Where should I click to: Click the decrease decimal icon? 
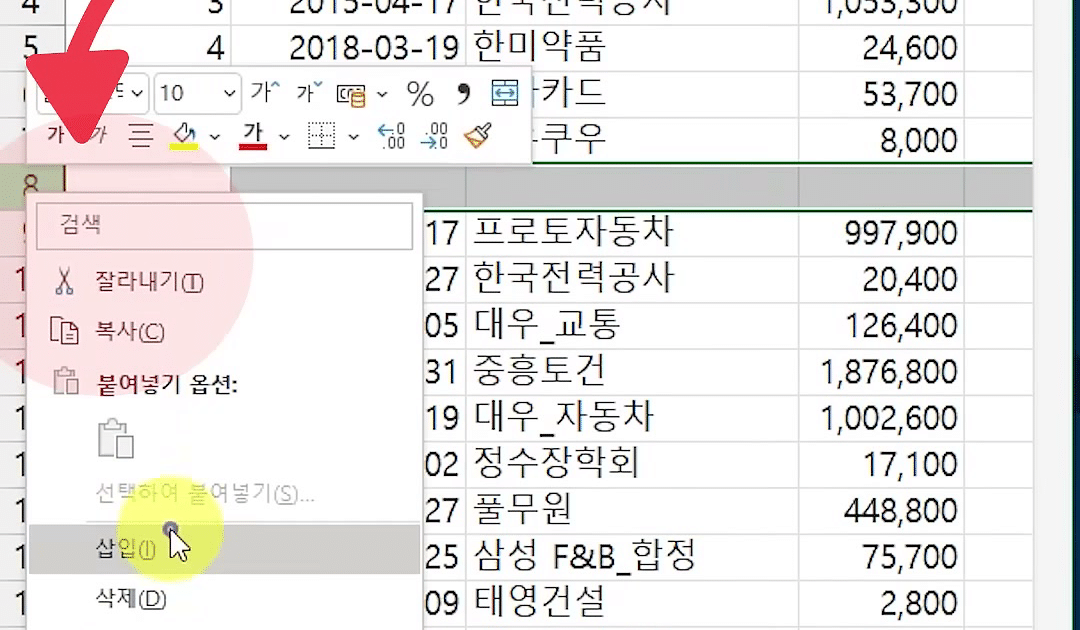point(435,136)
